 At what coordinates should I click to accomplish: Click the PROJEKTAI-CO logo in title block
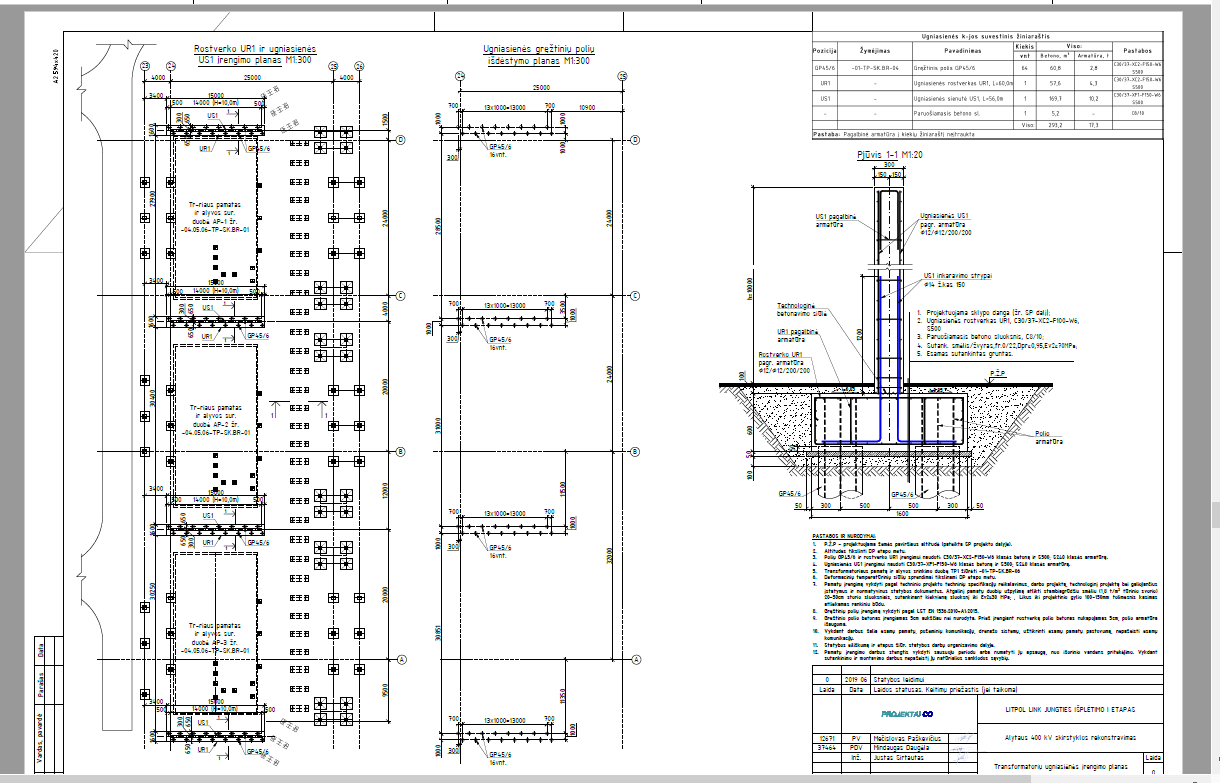[x=906, y=714]
